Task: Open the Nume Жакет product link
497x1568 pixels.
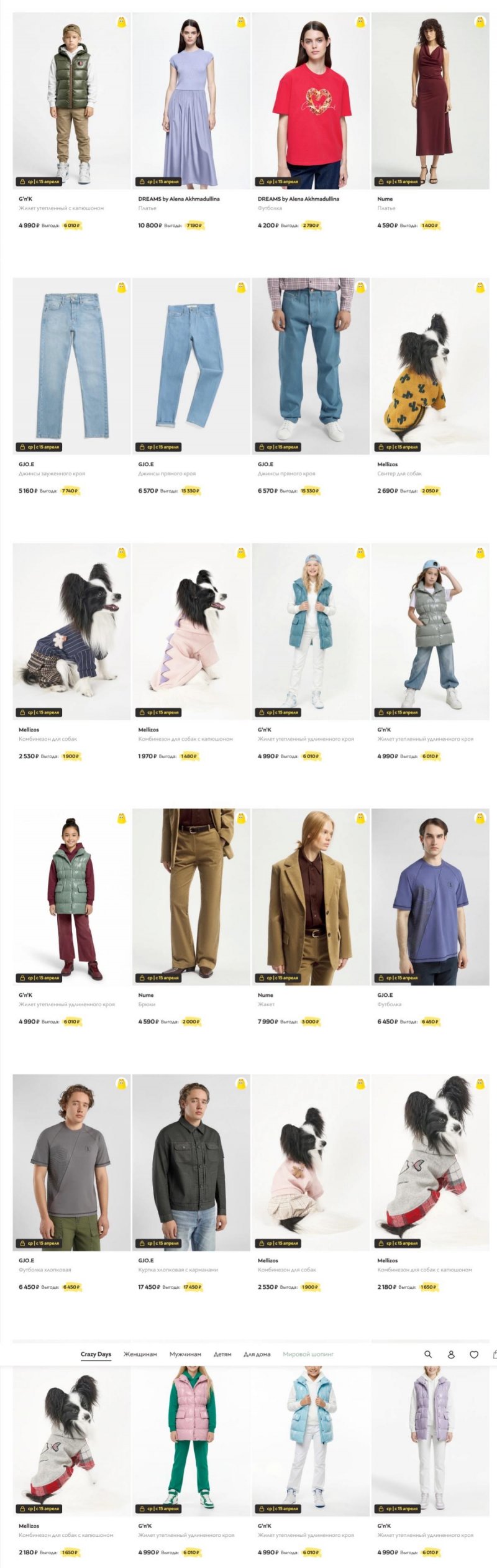Action: point(266,999)
